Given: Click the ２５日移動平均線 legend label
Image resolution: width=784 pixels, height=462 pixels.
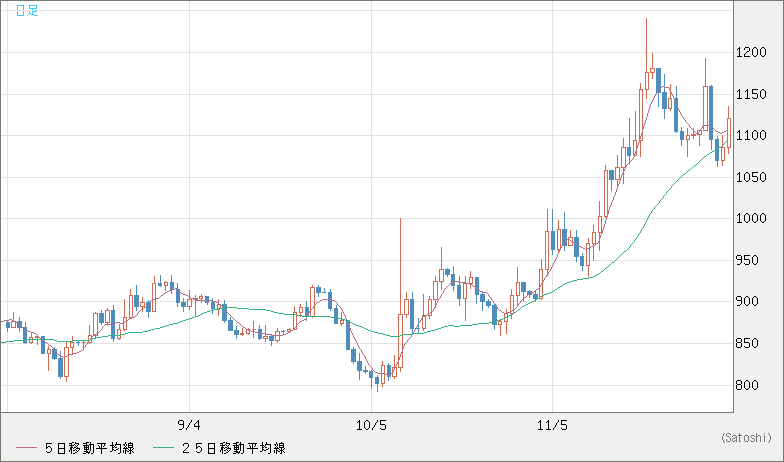Looking at the screenshot, I should pyautogui.click(x=233, y=448).
